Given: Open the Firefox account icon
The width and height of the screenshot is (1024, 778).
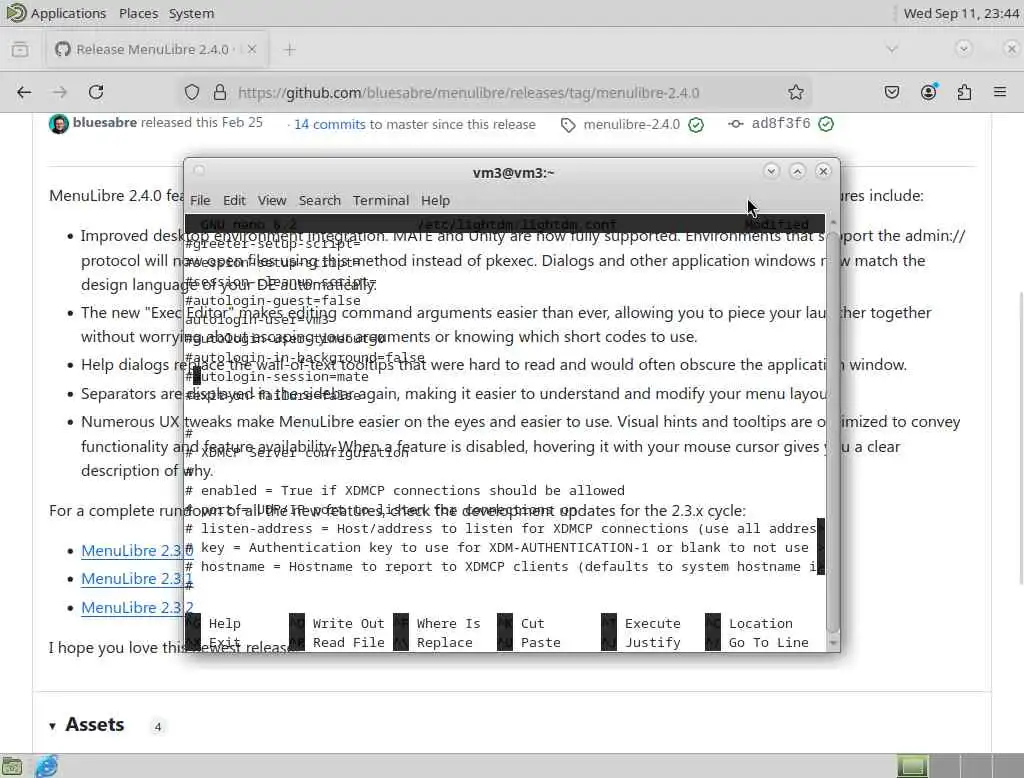Looking at the screenshot, I should [x=928, y=92].
